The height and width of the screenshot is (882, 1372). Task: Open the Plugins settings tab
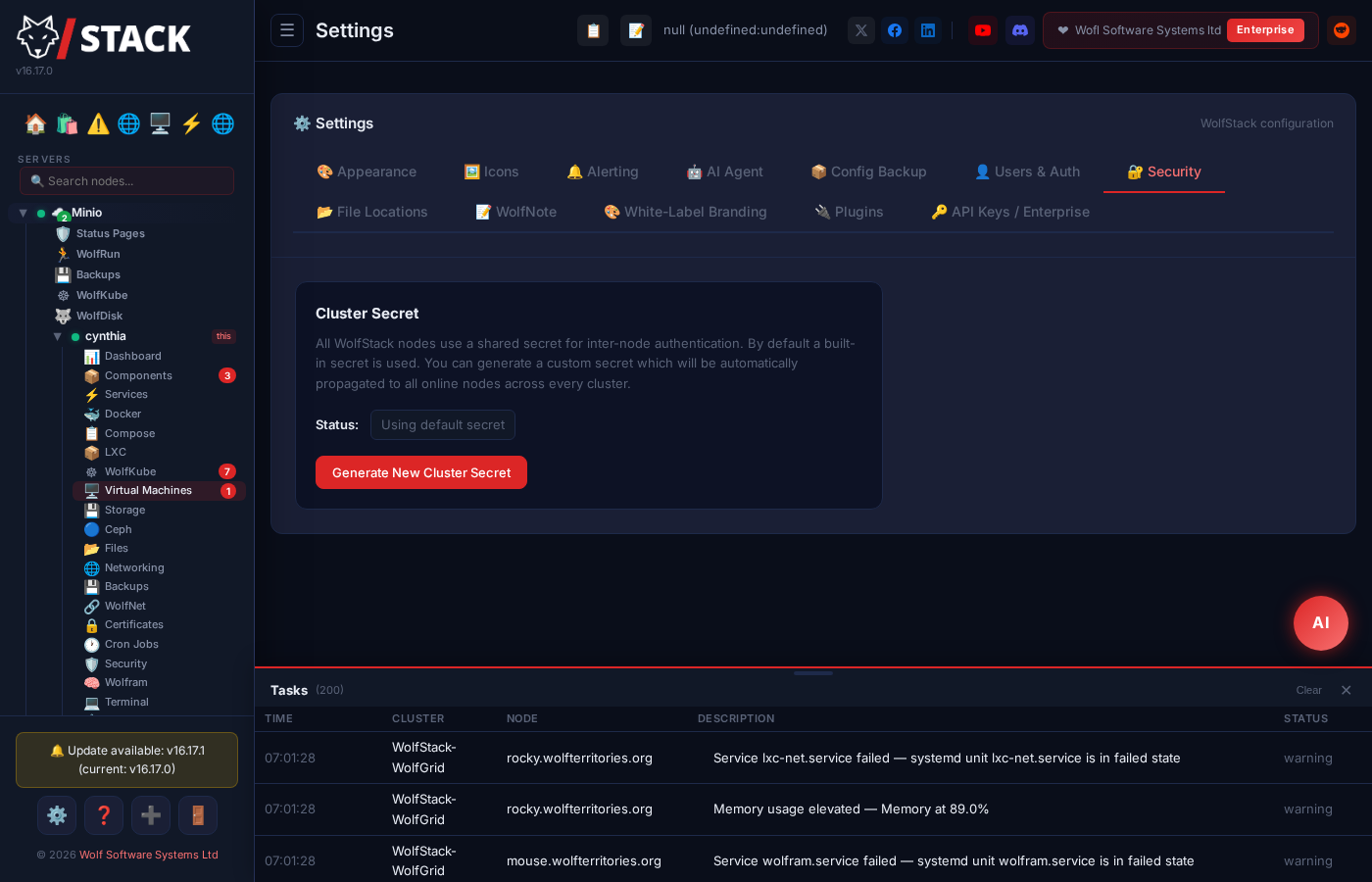click(849, 212)
